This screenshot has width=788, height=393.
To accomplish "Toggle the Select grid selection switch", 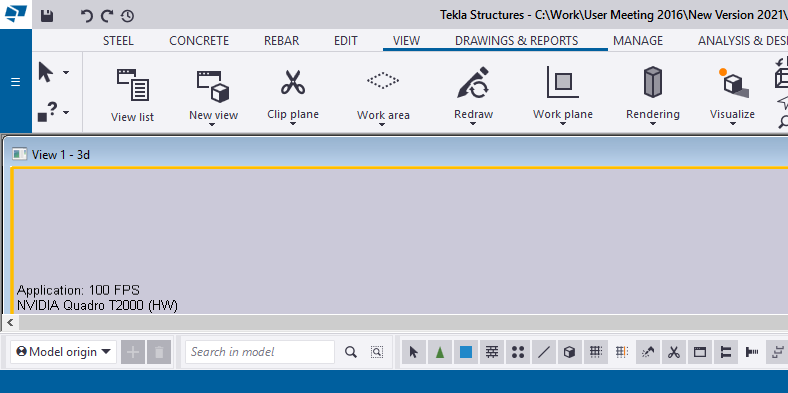I will pyautogui.click(x=596, y=352).
